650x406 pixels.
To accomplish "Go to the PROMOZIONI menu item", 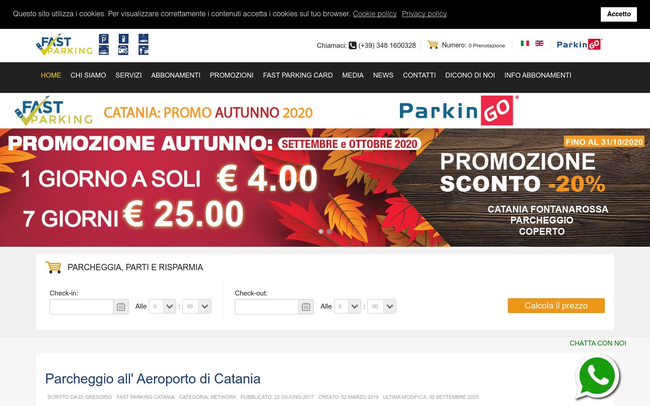I will click(x=231, y=75).
